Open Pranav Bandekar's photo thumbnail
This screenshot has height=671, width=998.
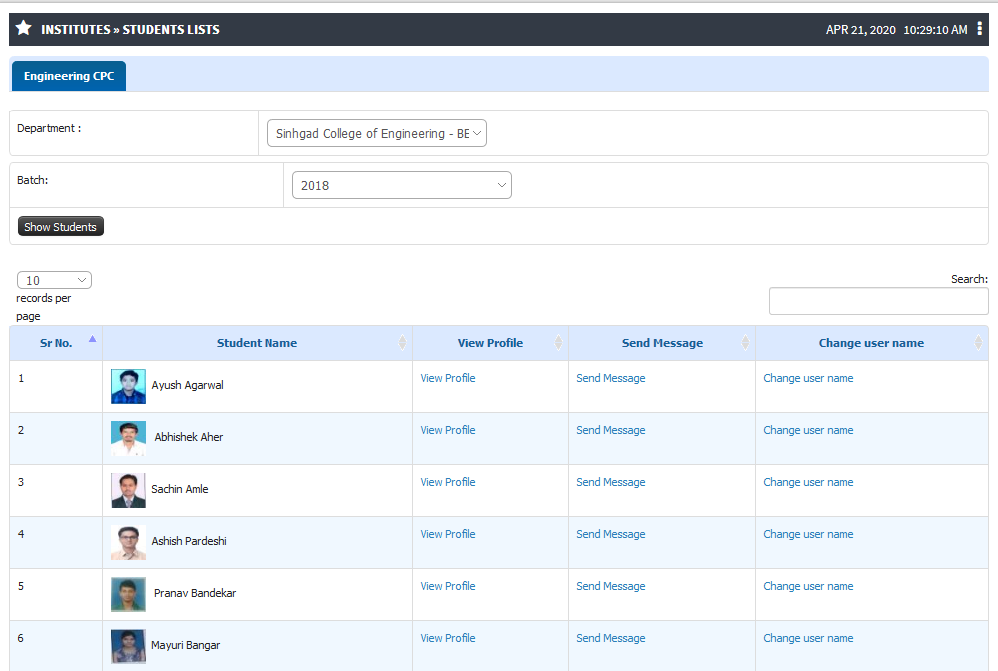[x=129, y=595]
